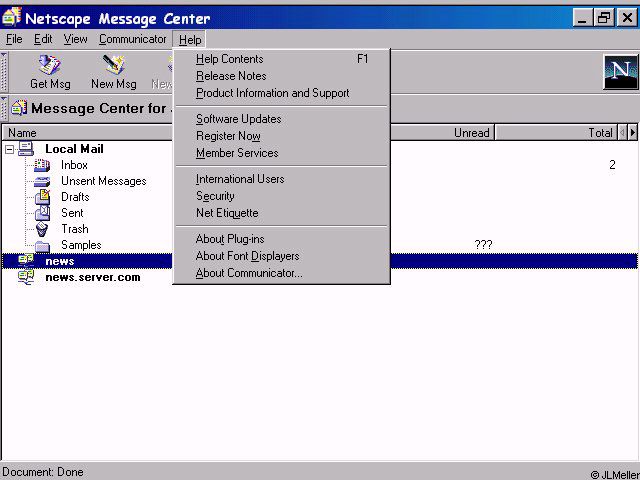Choose Software Updates menu entry
This screenshot has height=480, width=640.
tap(282, 119)
